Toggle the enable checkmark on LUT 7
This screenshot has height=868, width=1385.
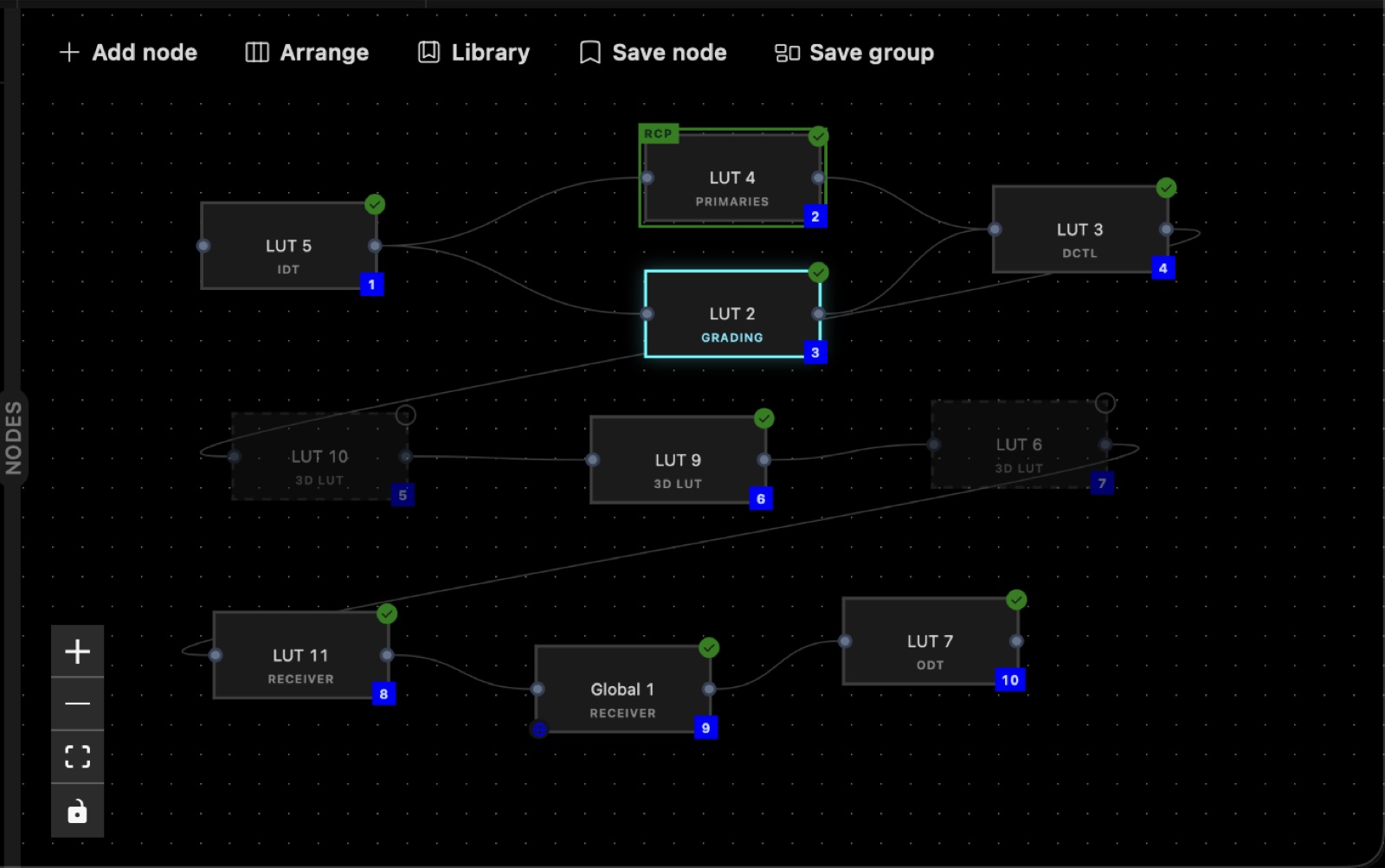click(x=1016, y=600)
